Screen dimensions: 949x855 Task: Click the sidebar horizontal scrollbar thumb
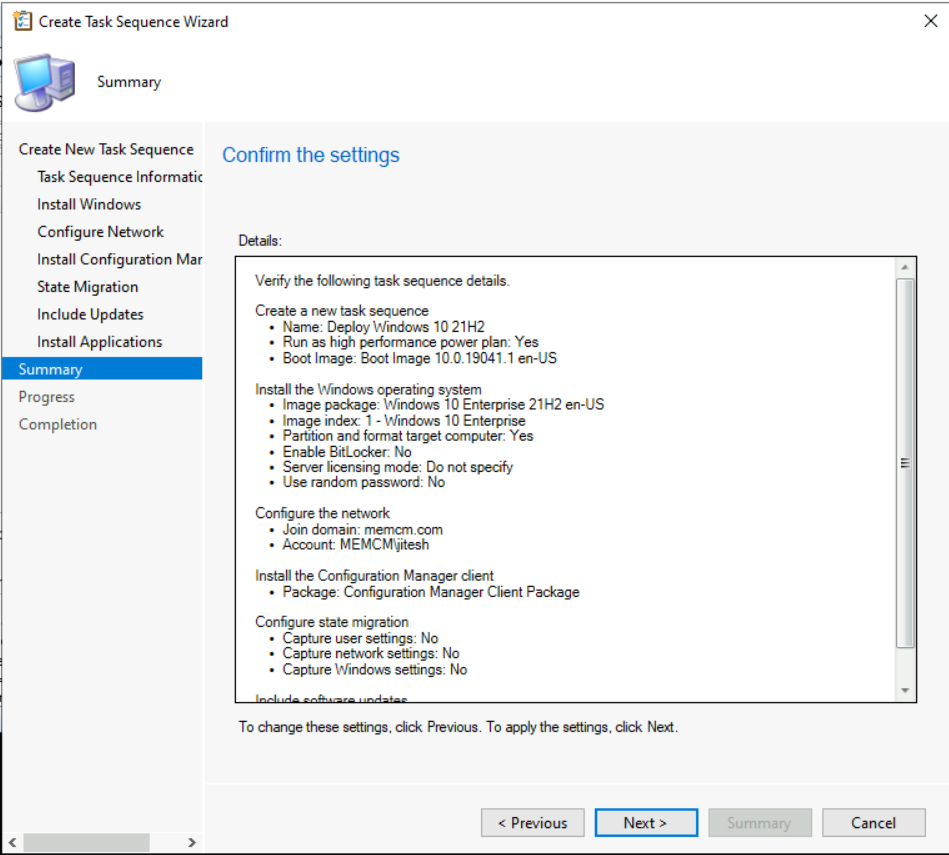86,842
